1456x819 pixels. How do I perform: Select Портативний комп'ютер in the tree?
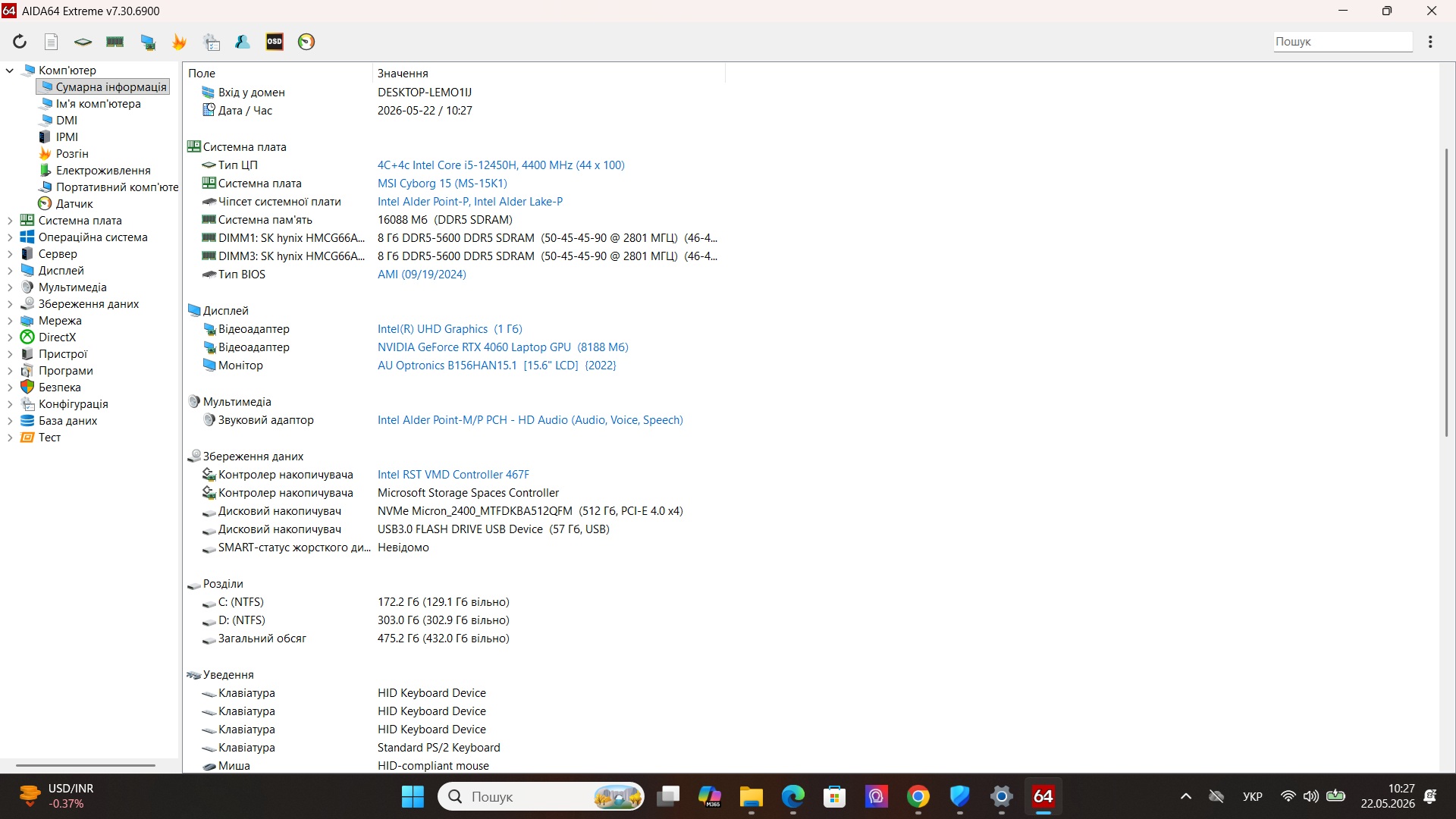pyautogui.click(x=117, y=187)
